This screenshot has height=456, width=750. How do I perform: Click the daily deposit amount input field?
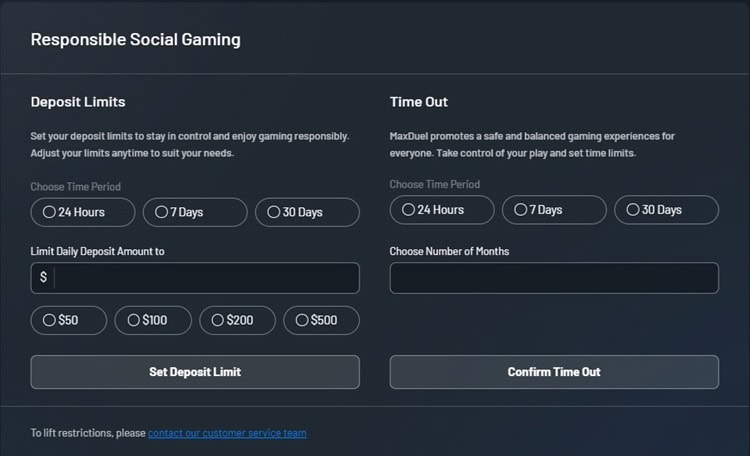(205, 278)
